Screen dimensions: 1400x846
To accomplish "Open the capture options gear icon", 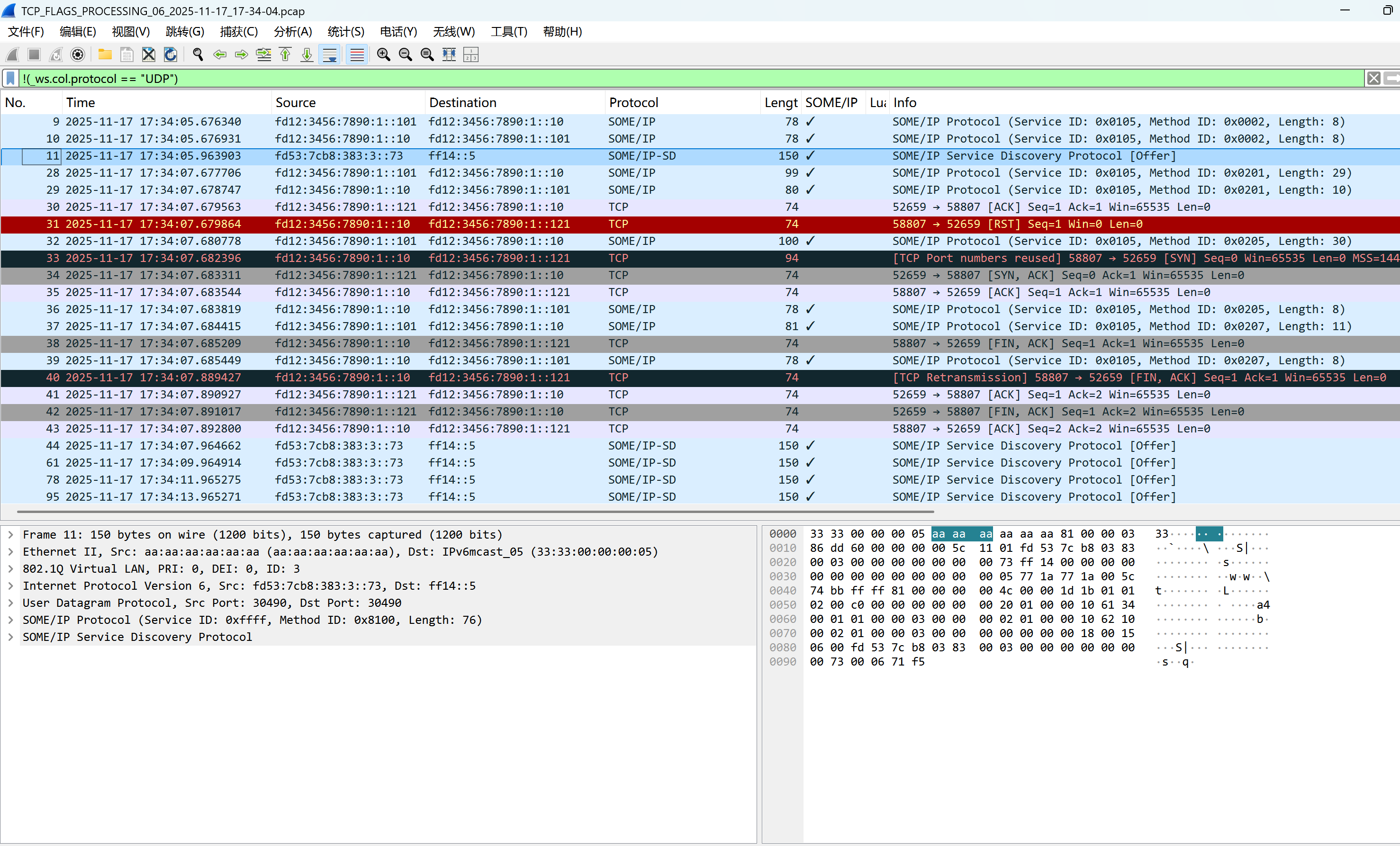I will pos(78,54).
